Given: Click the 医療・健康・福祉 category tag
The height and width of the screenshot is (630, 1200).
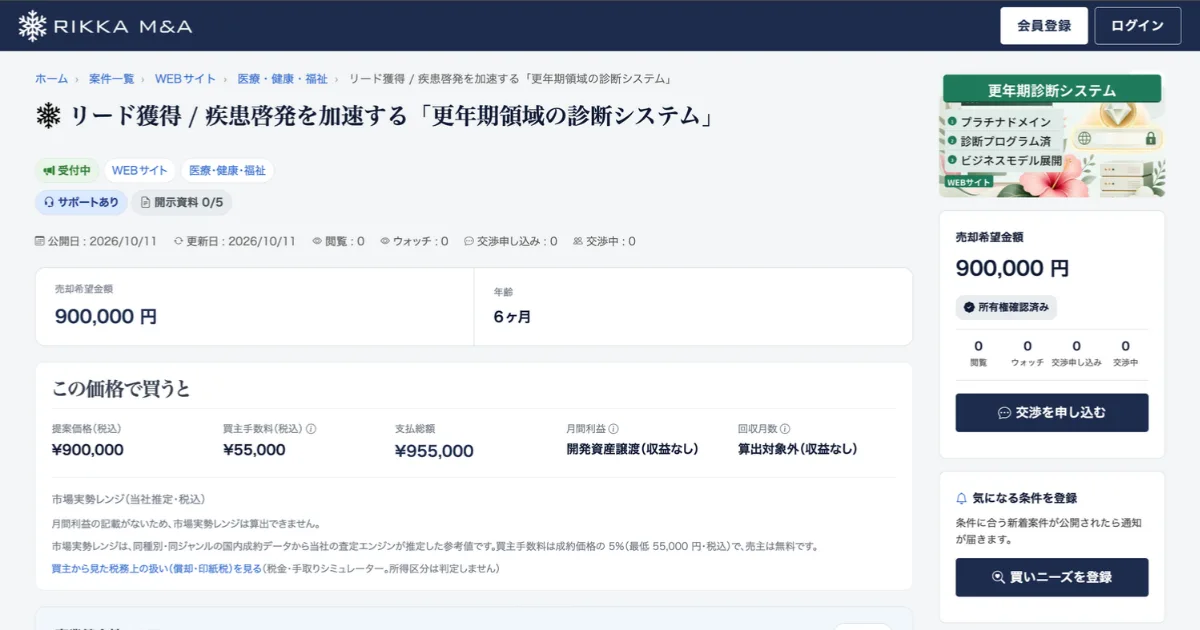Looking at the screenshot, I should click(228, 171).
